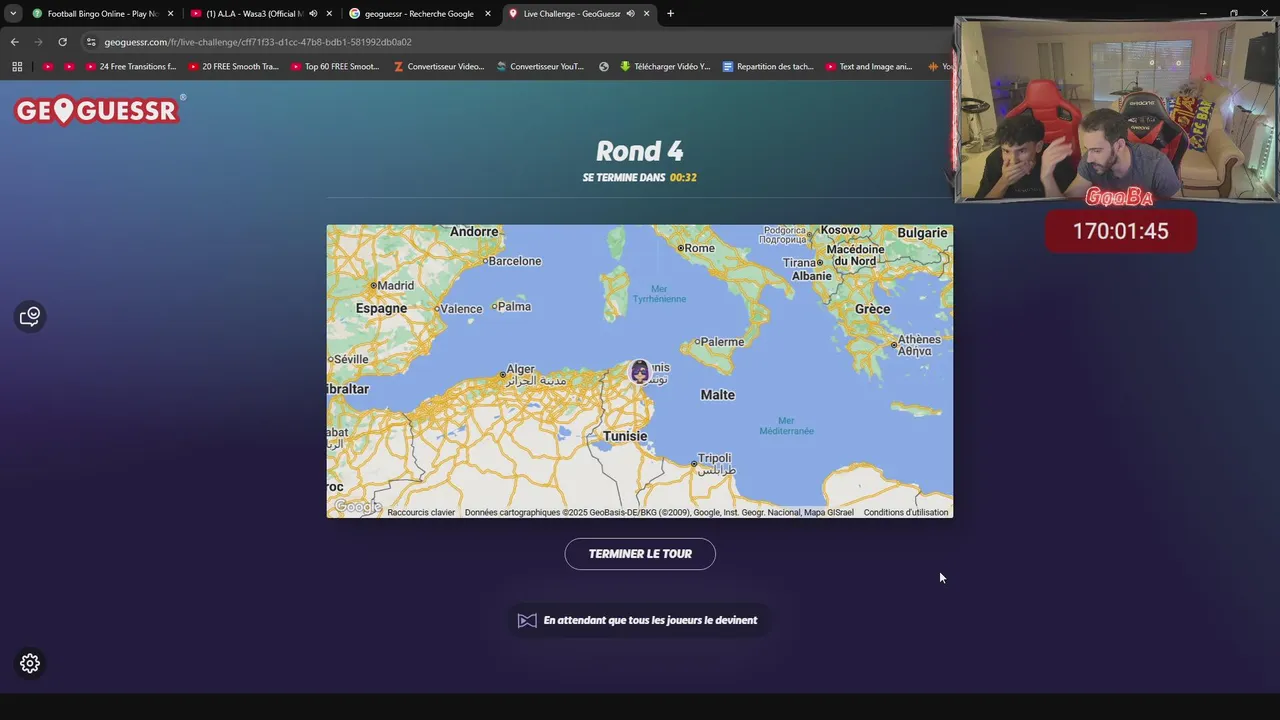The width and height of the screenshot is (1280, 720).
Task: Click the Mer Méditerranée label on map
Action: 786,426
